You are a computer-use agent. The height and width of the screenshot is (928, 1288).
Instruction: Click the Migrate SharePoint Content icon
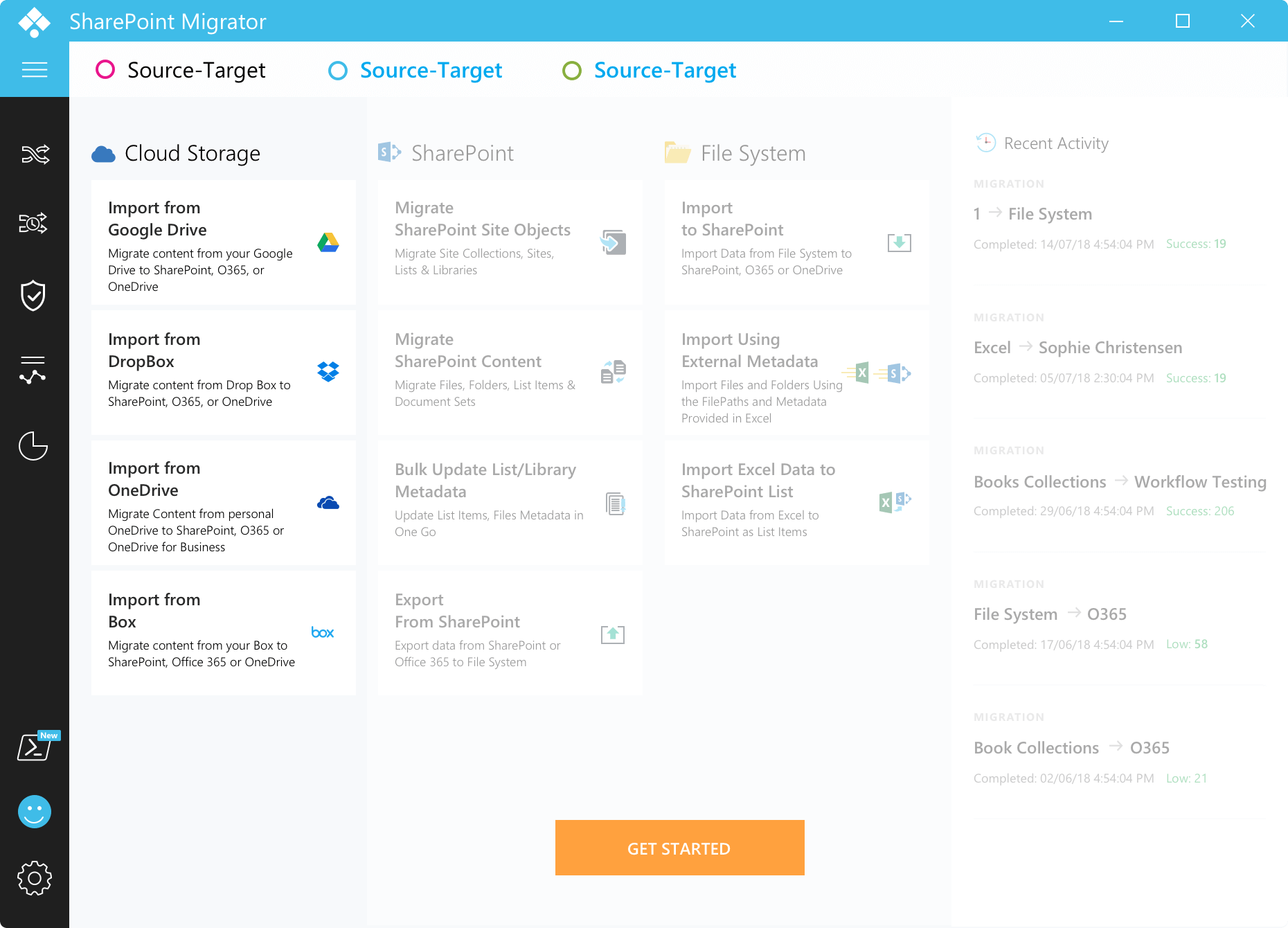pos(614,372)
